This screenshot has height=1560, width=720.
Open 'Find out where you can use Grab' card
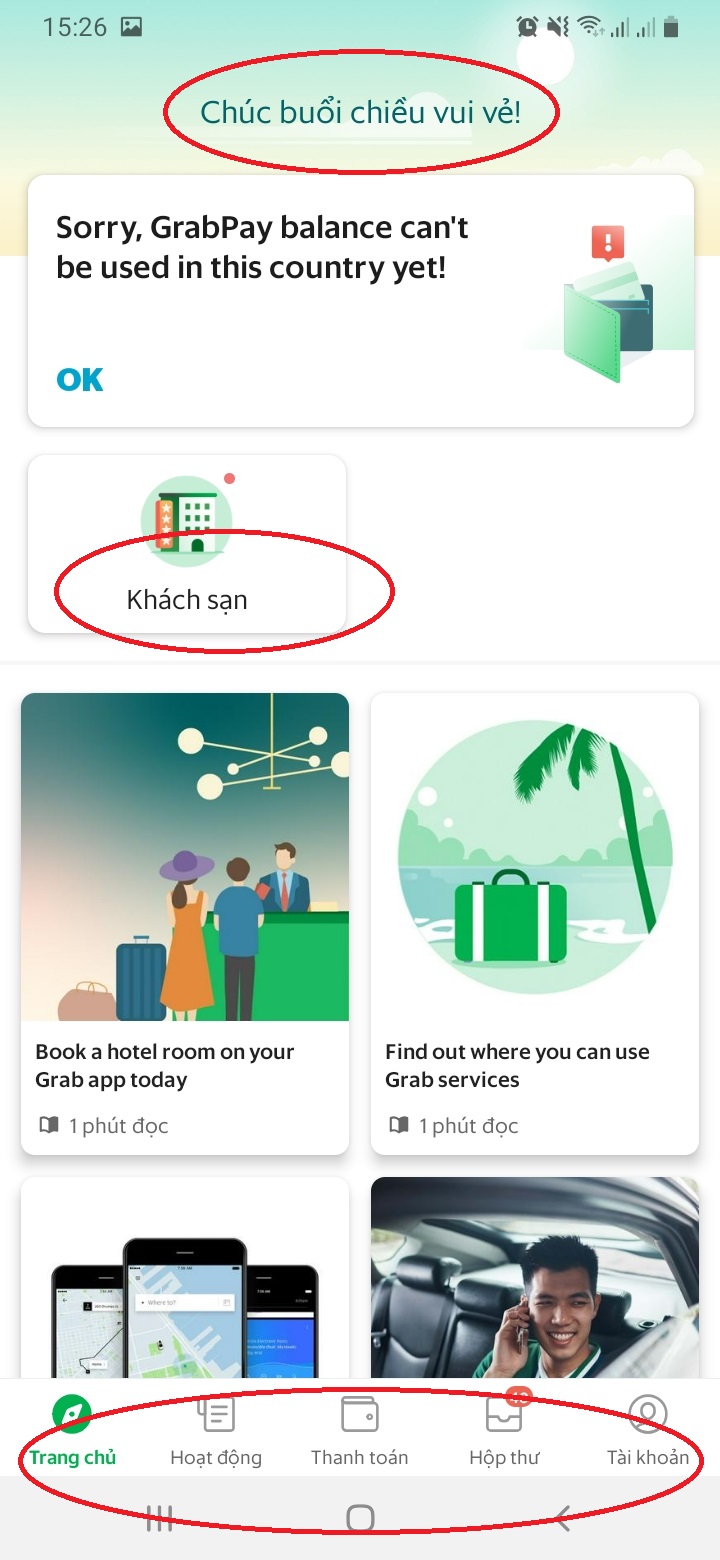535,923
